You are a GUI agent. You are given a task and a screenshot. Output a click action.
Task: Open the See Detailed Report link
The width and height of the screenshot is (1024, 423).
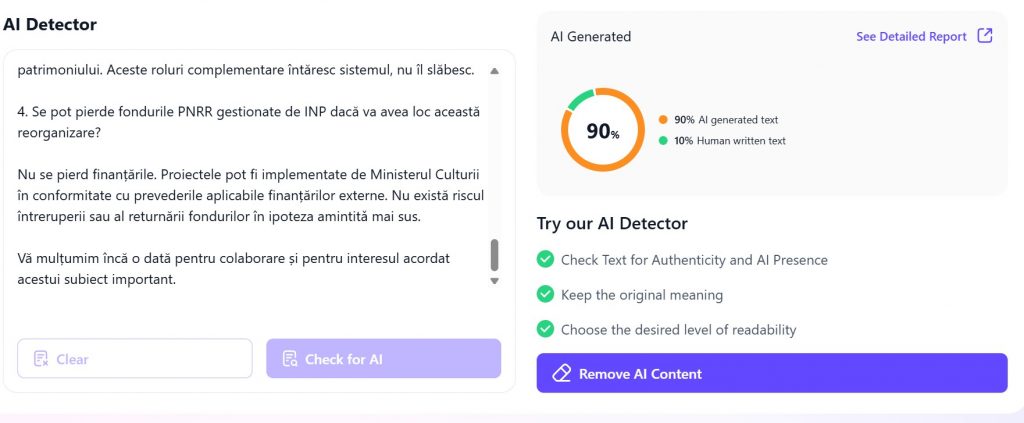point(911,37)
